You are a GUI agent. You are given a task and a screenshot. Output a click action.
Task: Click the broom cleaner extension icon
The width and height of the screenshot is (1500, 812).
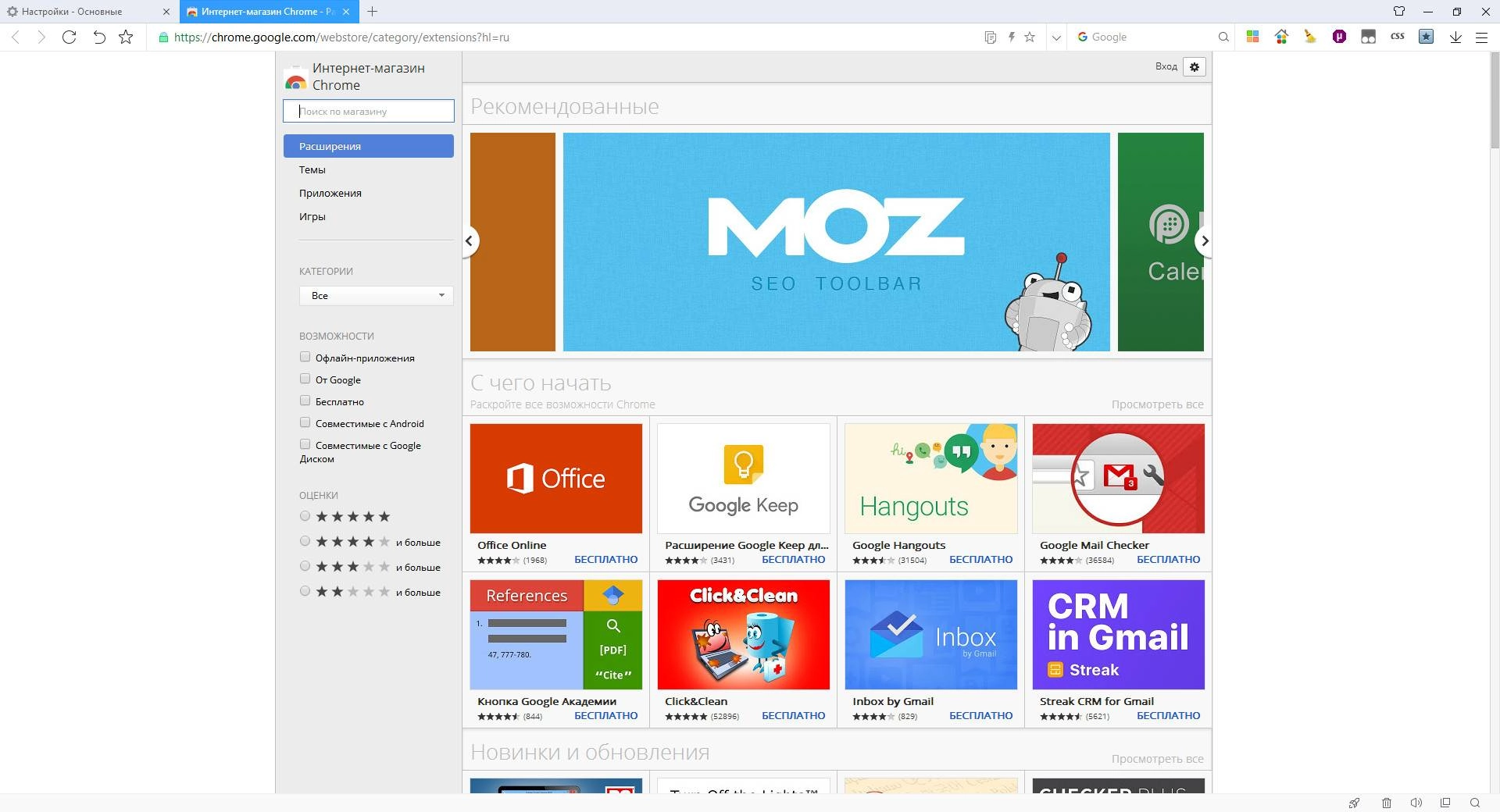pos(1310,37)
